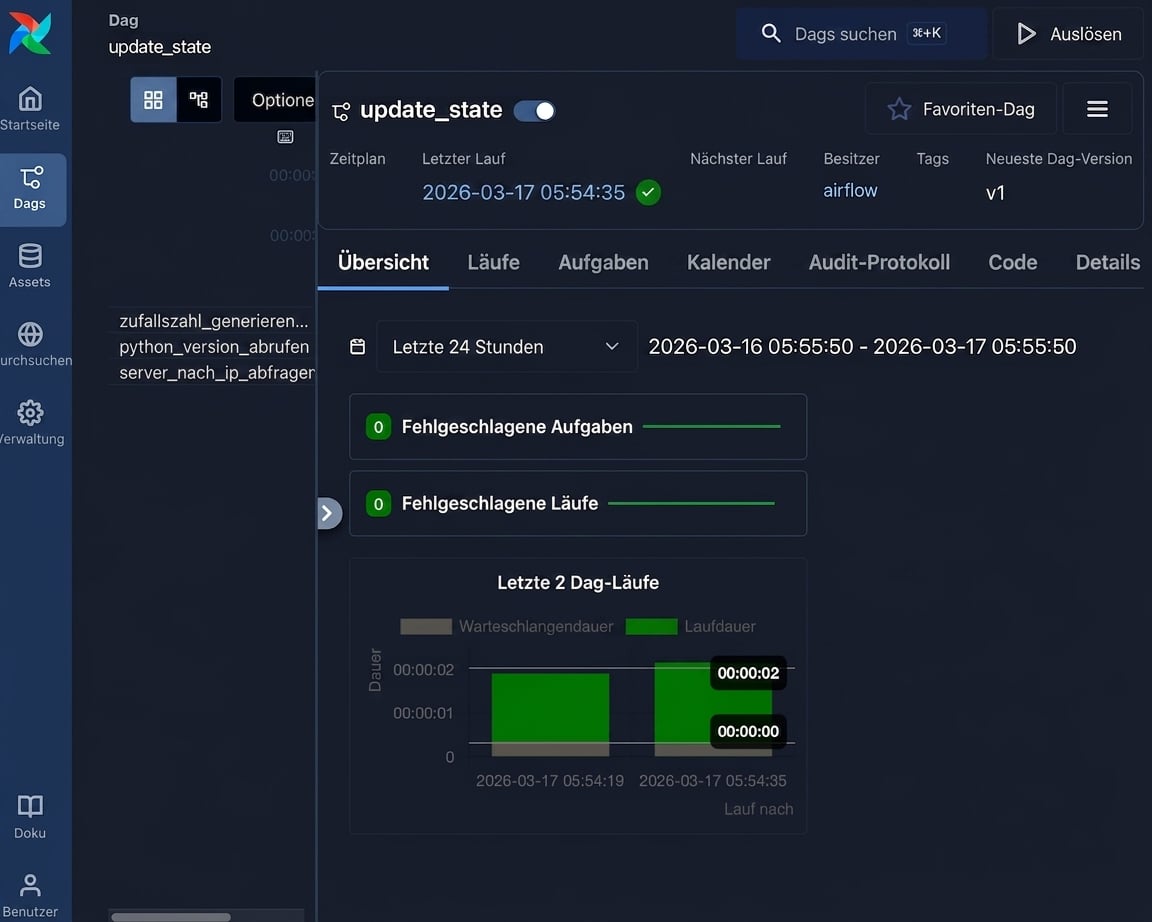Click the keyboard shortcut icon below Optionen
This screenshot has width=1152, height=922.
click(x=285, y=137)
